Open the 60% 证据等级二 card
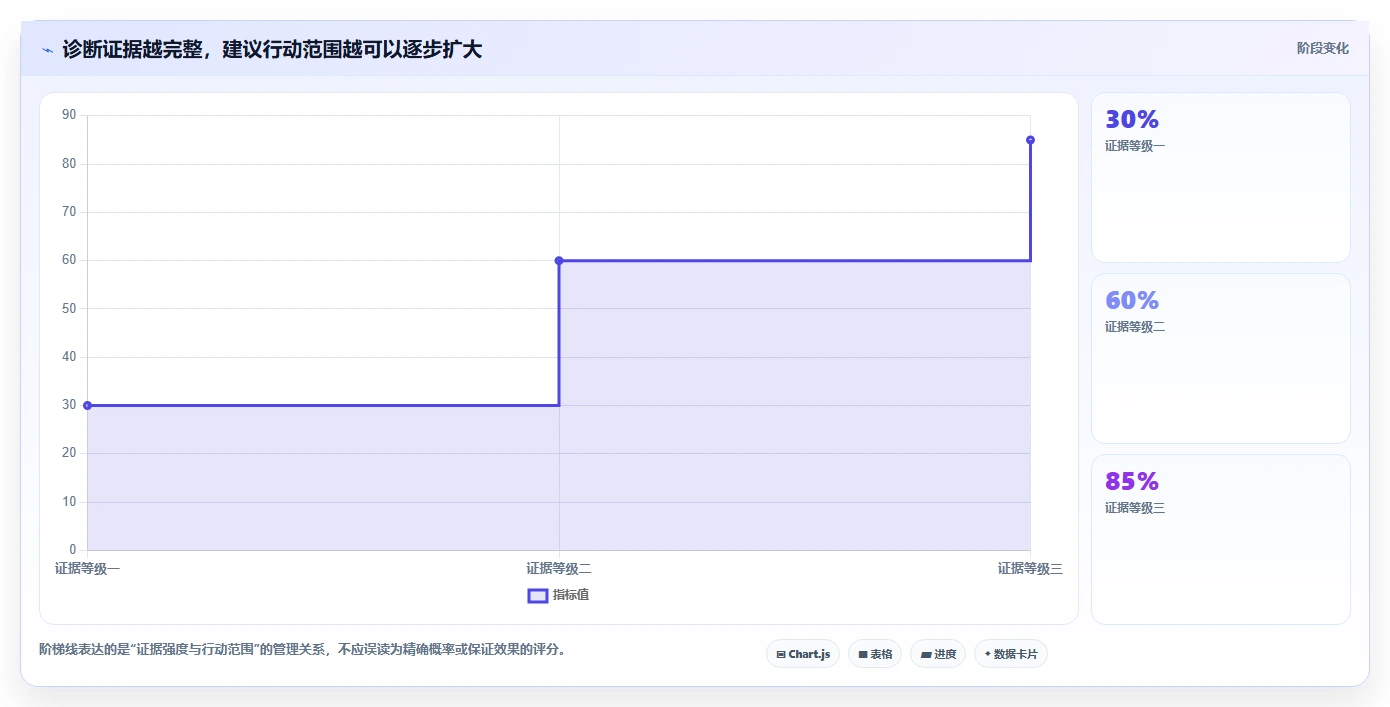This screenshot has height=707, width=1390. click(1220, 358)
